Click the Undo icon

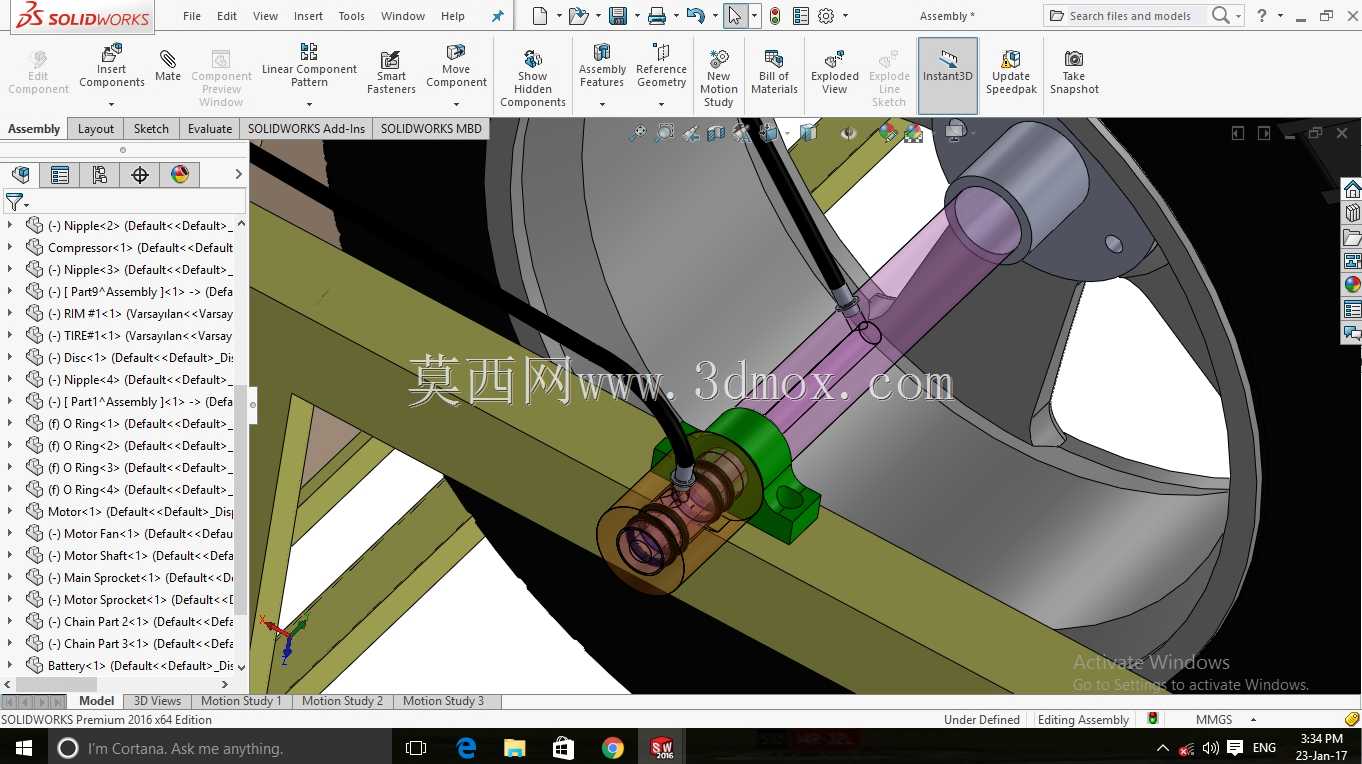pos(696,16)
